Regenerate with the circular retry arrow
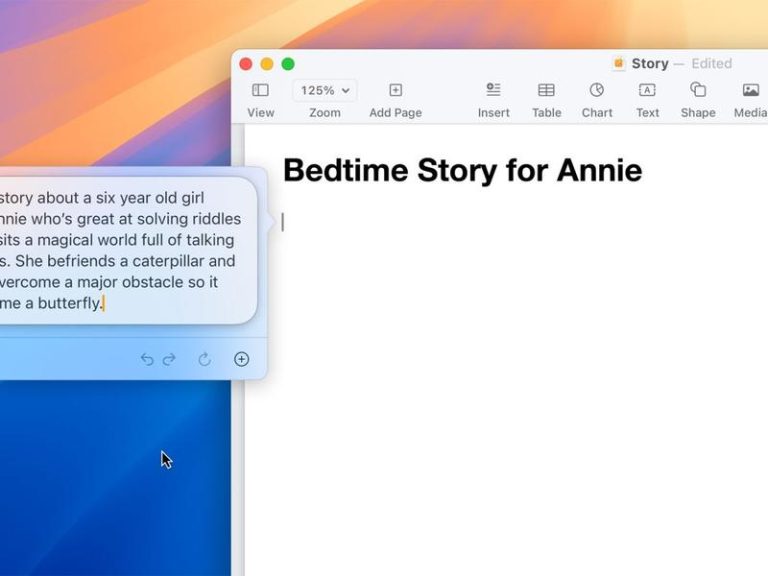This screenshot has width=768, height=576. (205, 360)
